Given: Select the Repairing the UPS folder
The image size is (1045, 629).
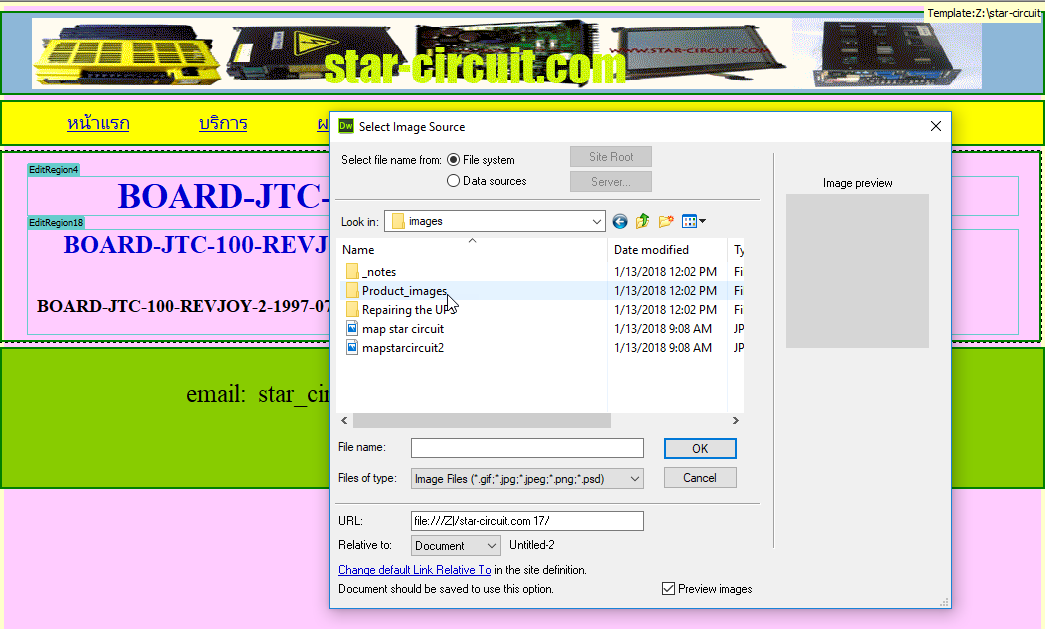Looking at the screenshot, I should (x=400, y=310).
